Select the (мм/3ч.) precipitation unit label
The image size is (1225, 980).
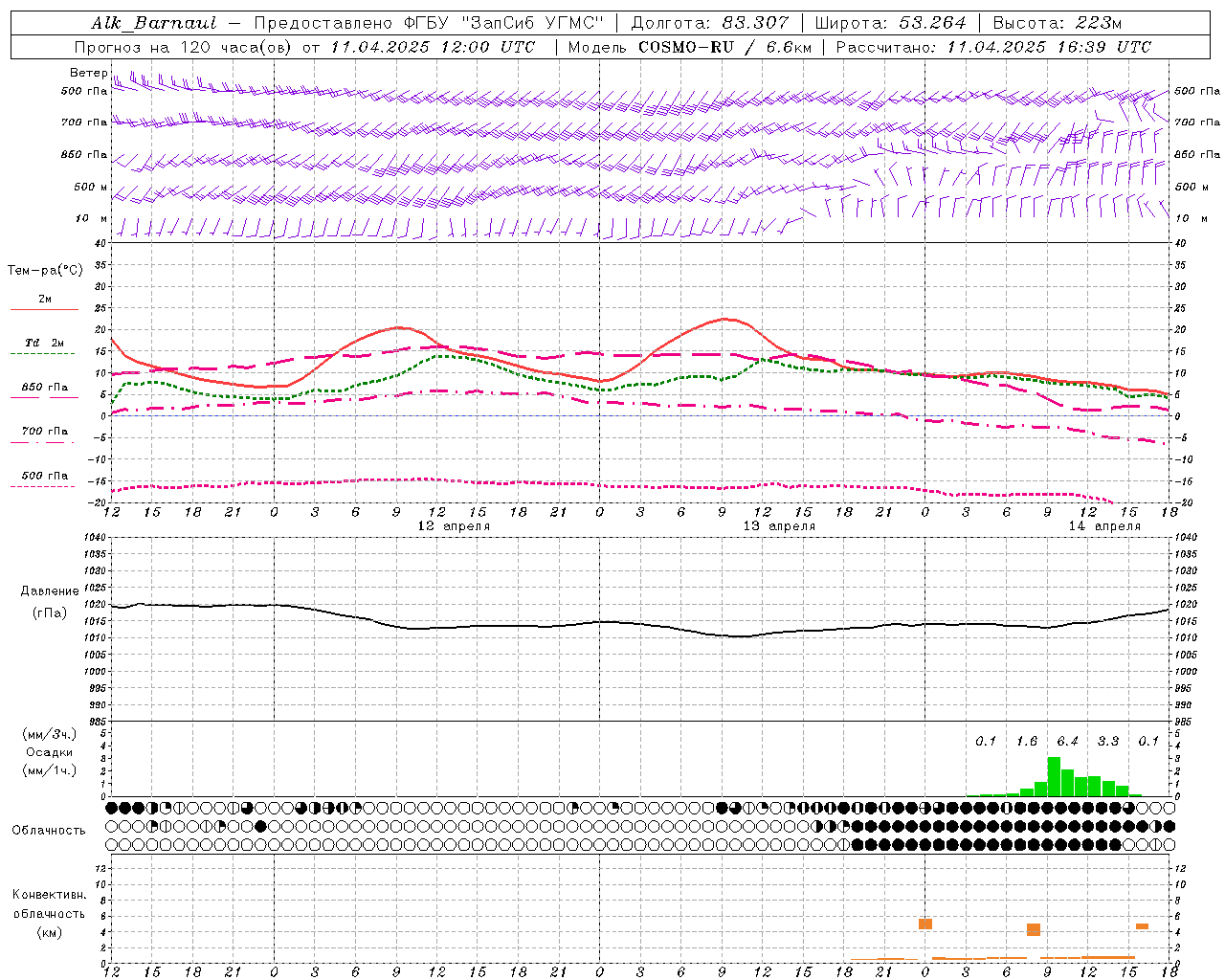click(49, 734)
